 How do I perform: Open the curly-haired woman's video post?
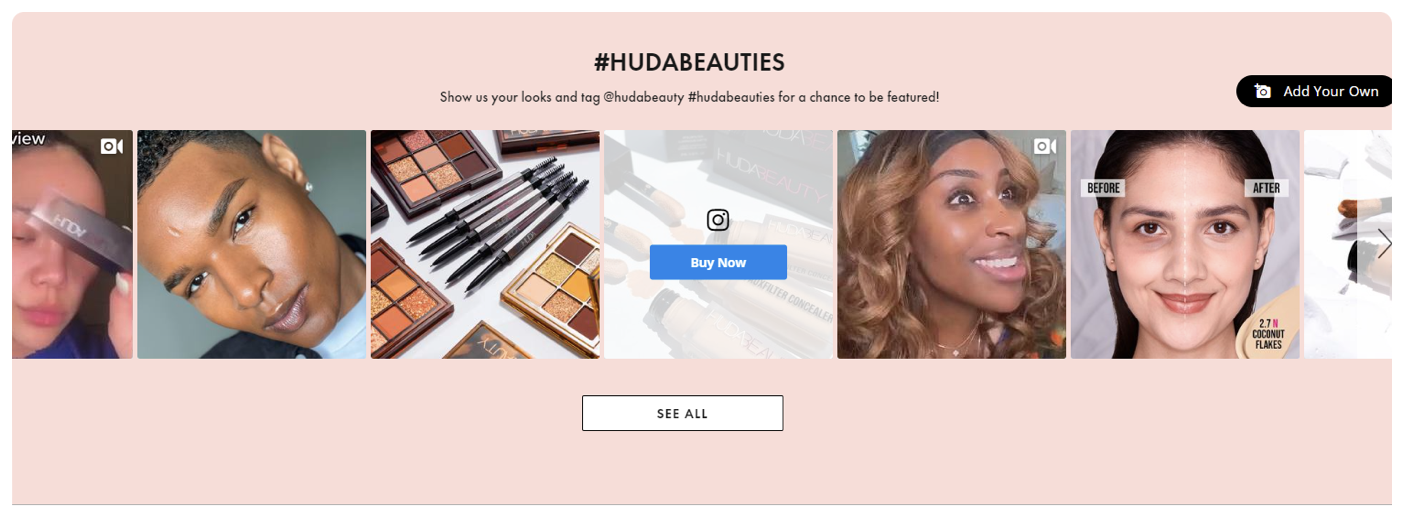click(952, 244)
